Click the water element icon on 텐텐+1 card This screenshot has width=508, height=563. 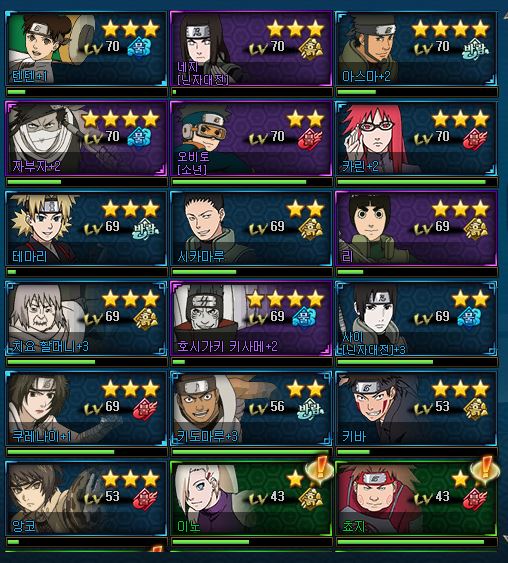[x=139, y=48]
